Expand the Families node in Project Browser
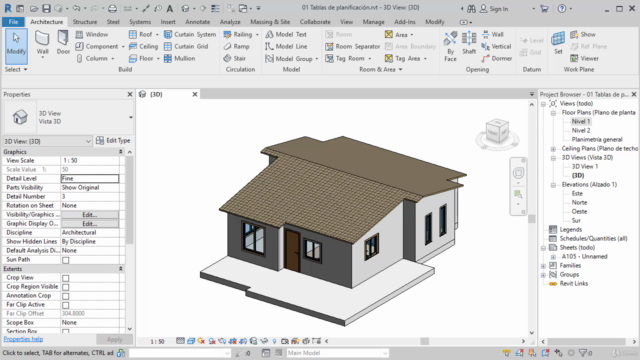Image resolution: width=640 pixels, height=360 pixels. tap(543, 266)
